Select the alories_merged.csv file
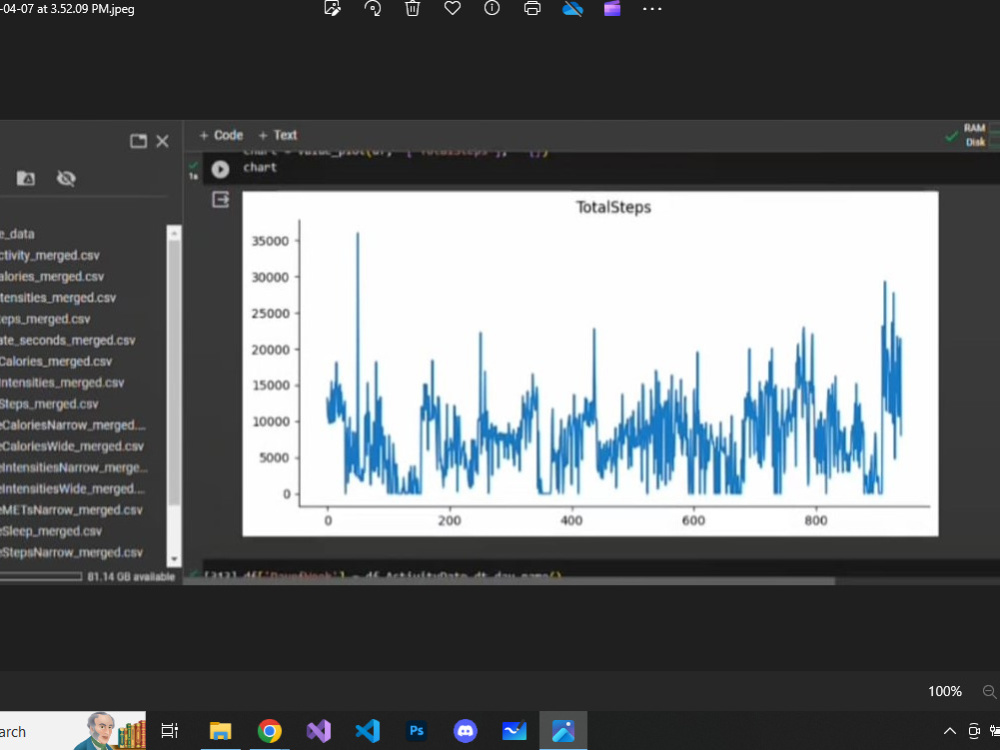 [52, 276]
